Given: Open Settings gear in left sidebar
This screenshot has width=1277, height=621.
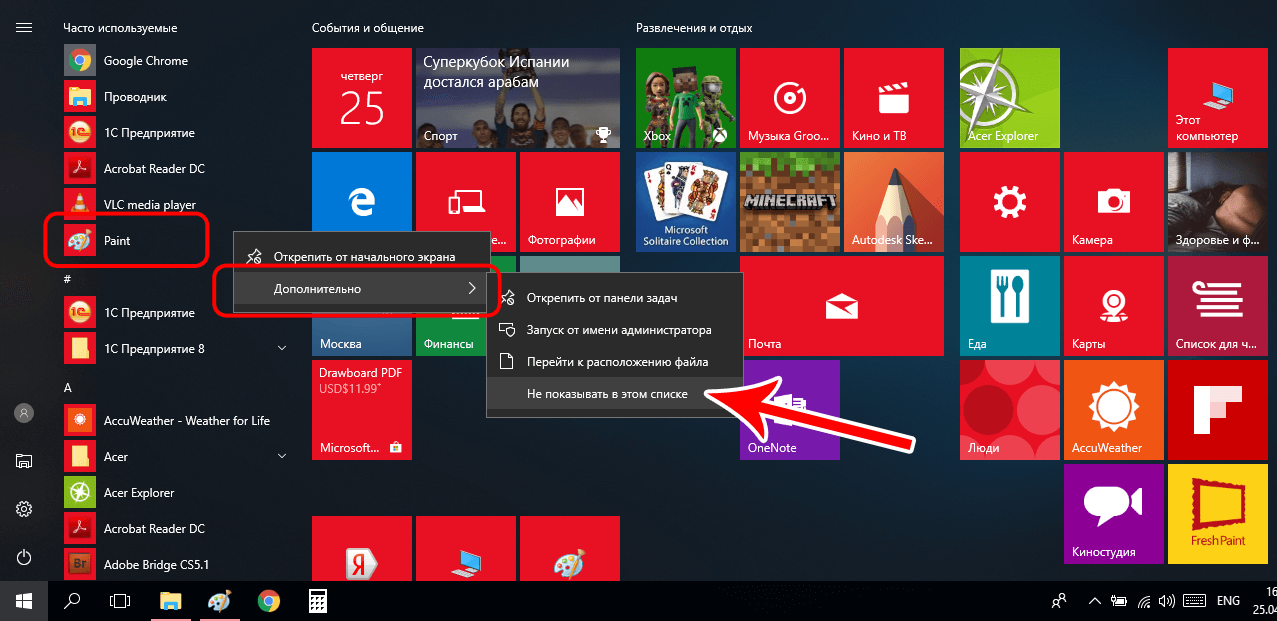Looking at the screenshot, I should (x=24, y=509).
